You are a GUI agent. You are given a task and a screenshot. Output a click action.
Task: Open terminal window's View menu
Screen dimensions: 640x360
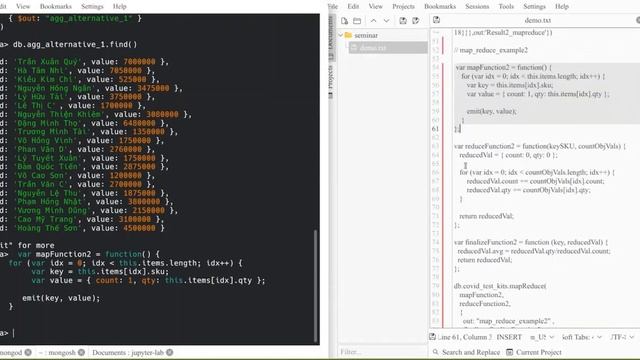pyautogui.click(x=23, y=6)
